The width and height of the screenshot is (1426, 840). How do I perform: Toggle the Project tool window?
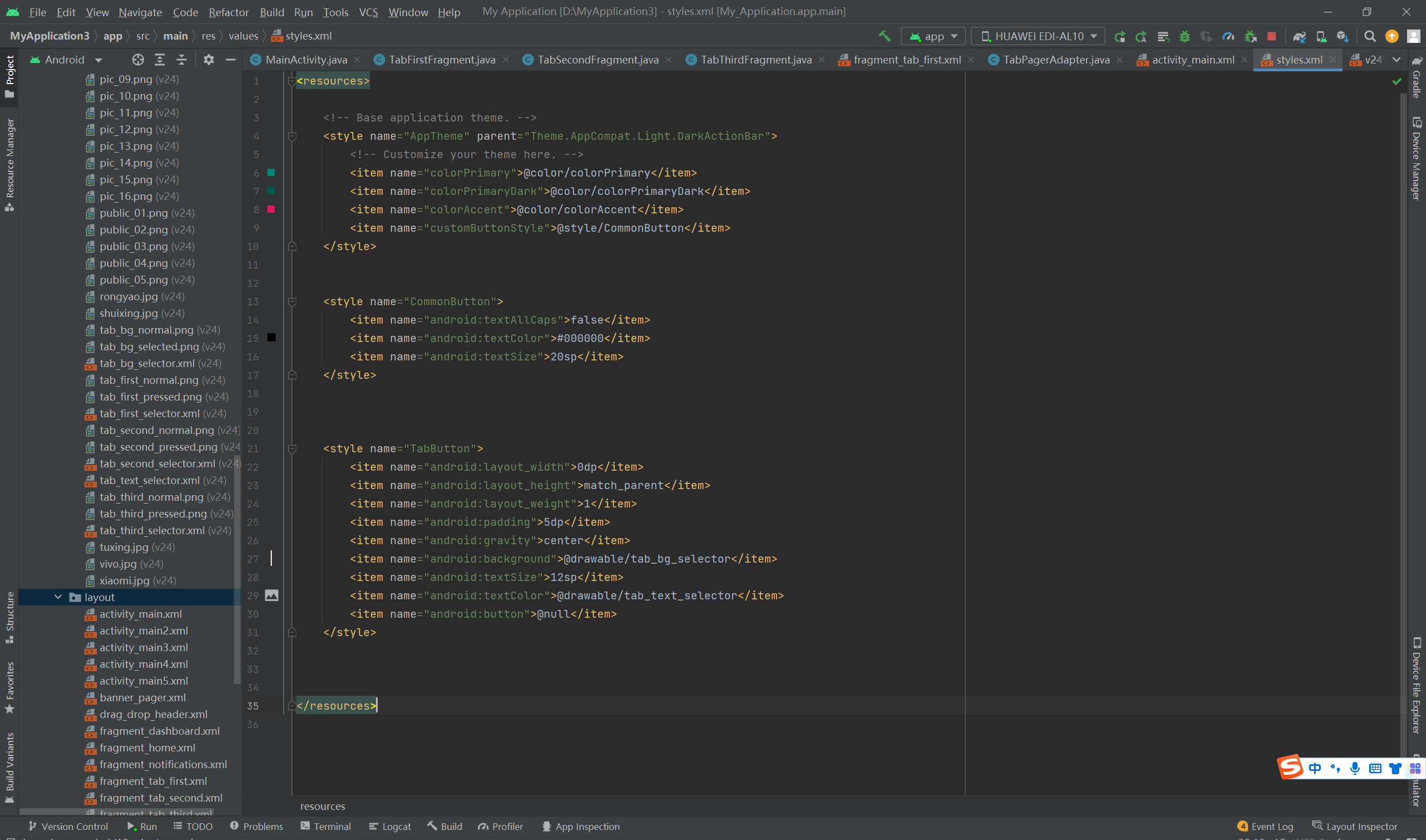coord(9,76)
